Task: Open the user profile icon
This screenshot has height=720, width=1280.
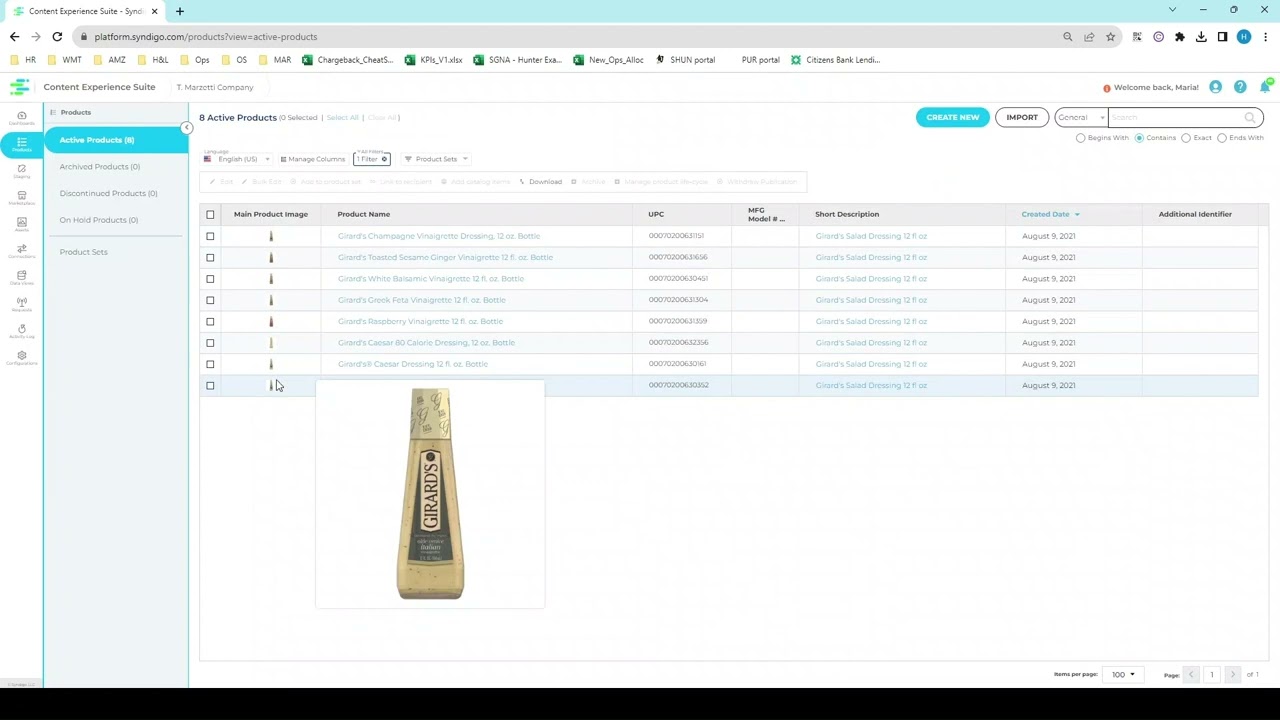Action: (1215, 87)
